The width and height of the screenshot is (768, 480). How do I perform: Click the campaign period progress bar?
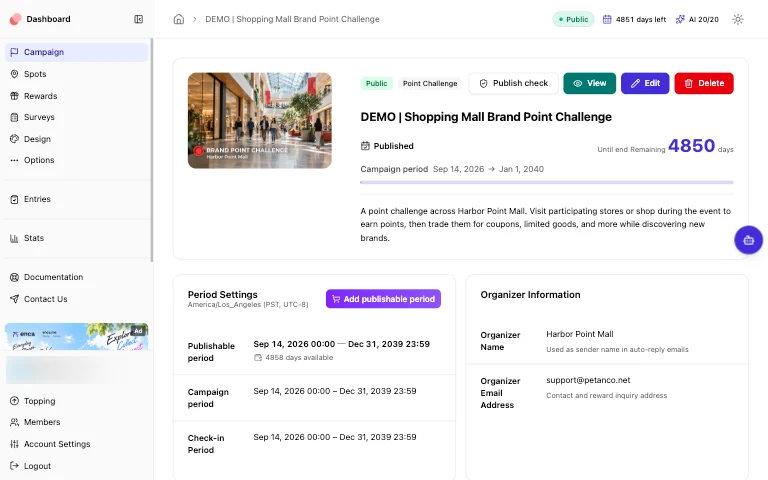(547, 182)
